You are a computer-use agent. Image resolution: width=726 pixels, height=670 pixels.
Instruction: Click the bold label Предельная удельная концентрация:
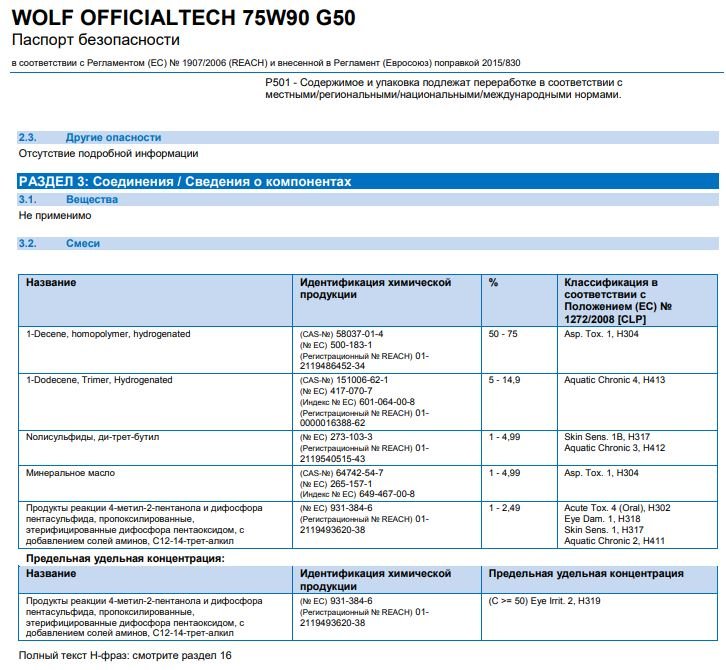point(125,559)
